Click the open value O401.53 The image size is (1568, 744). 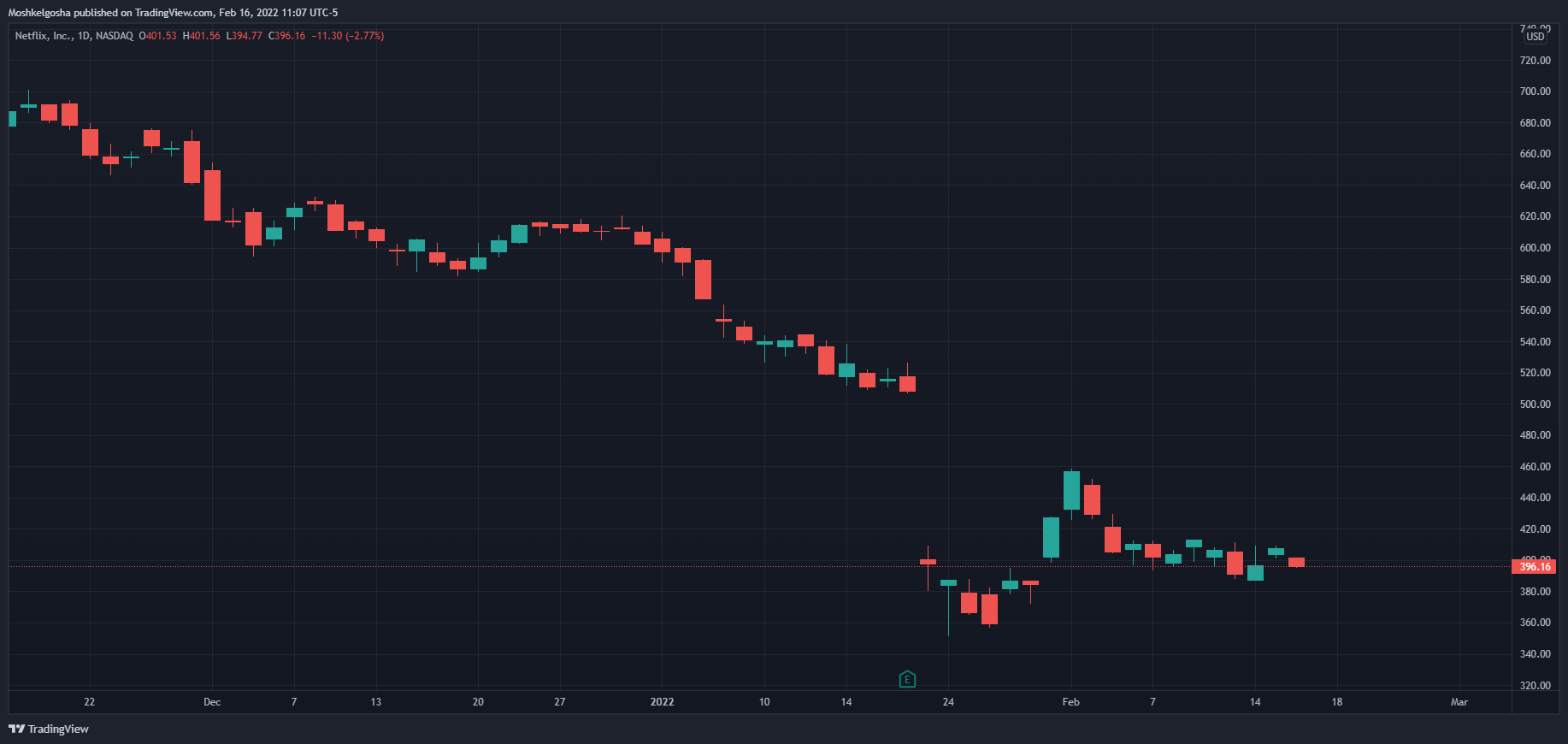pyautogui.click(x=157, y=36)
